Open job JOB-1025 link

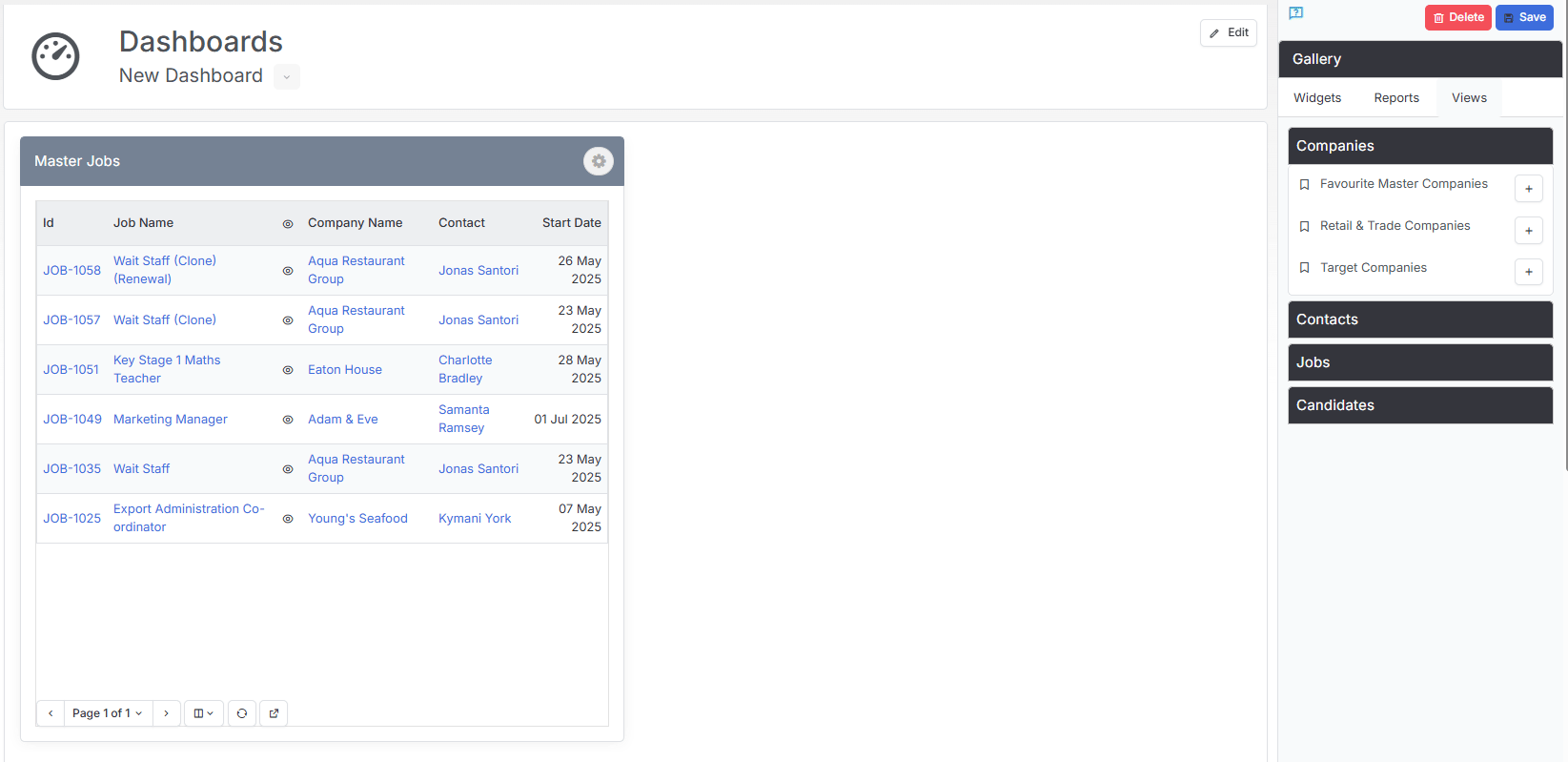pos(71,519)
